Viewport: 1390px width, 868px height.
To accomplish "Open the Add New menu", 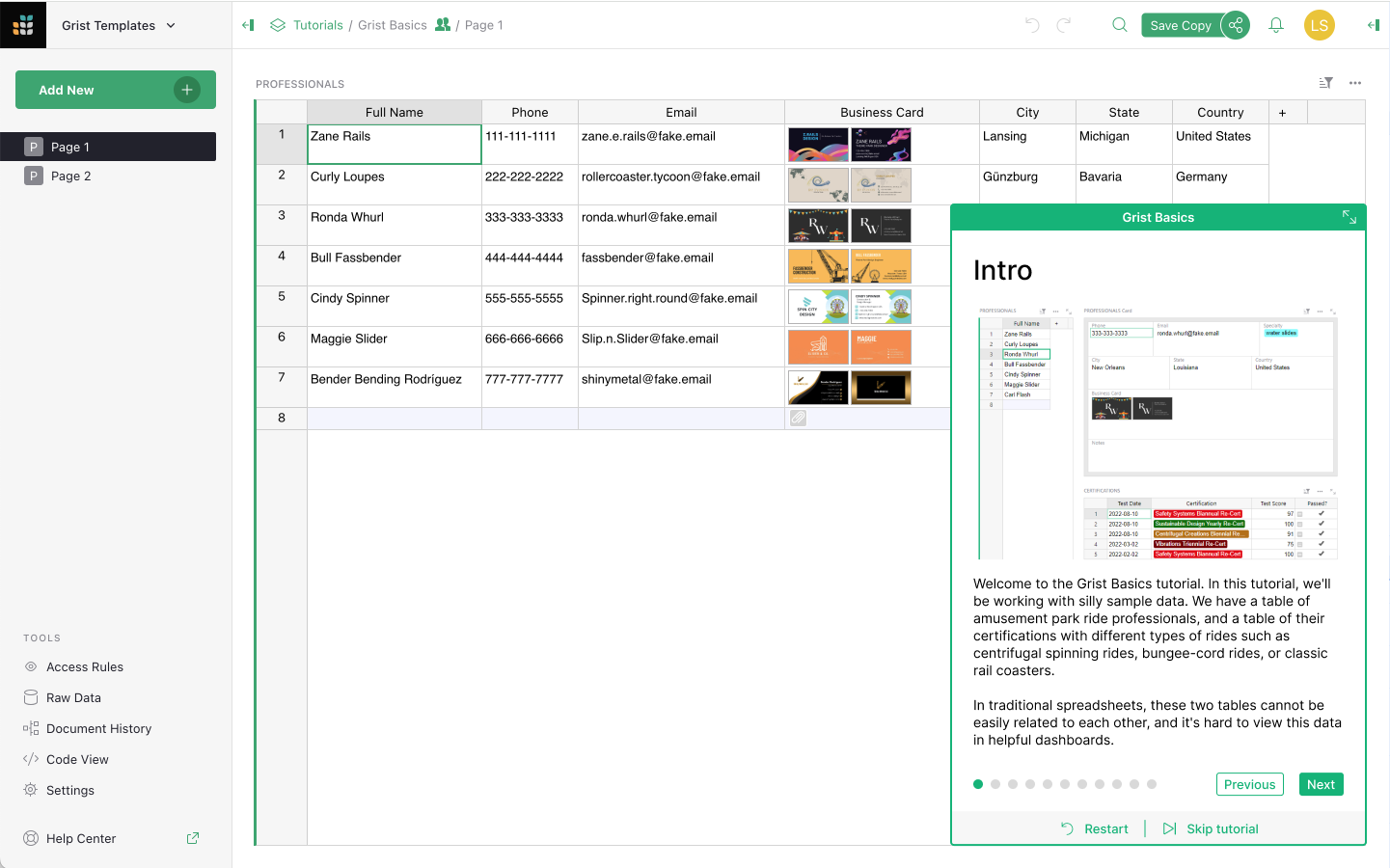I will (x=115, y=90).
